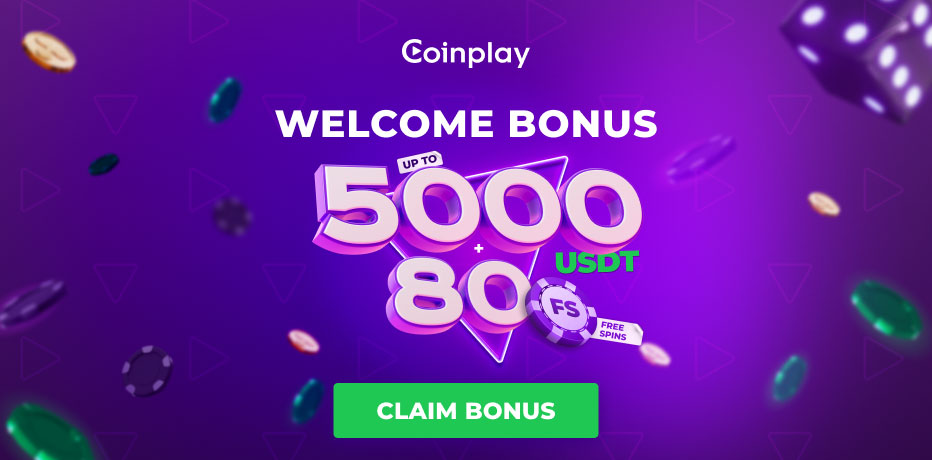Click the pink chip right of FREE SPINS

(655, 354)
